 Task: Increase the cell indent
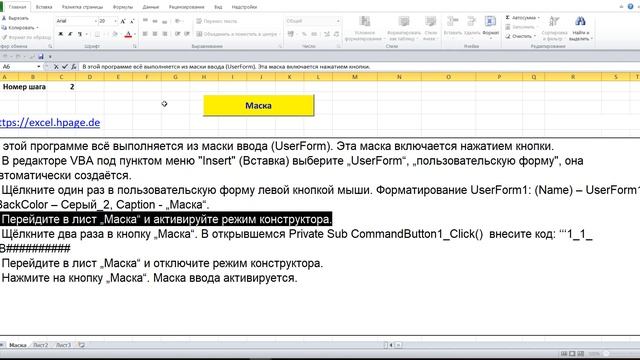click(187, 34)
